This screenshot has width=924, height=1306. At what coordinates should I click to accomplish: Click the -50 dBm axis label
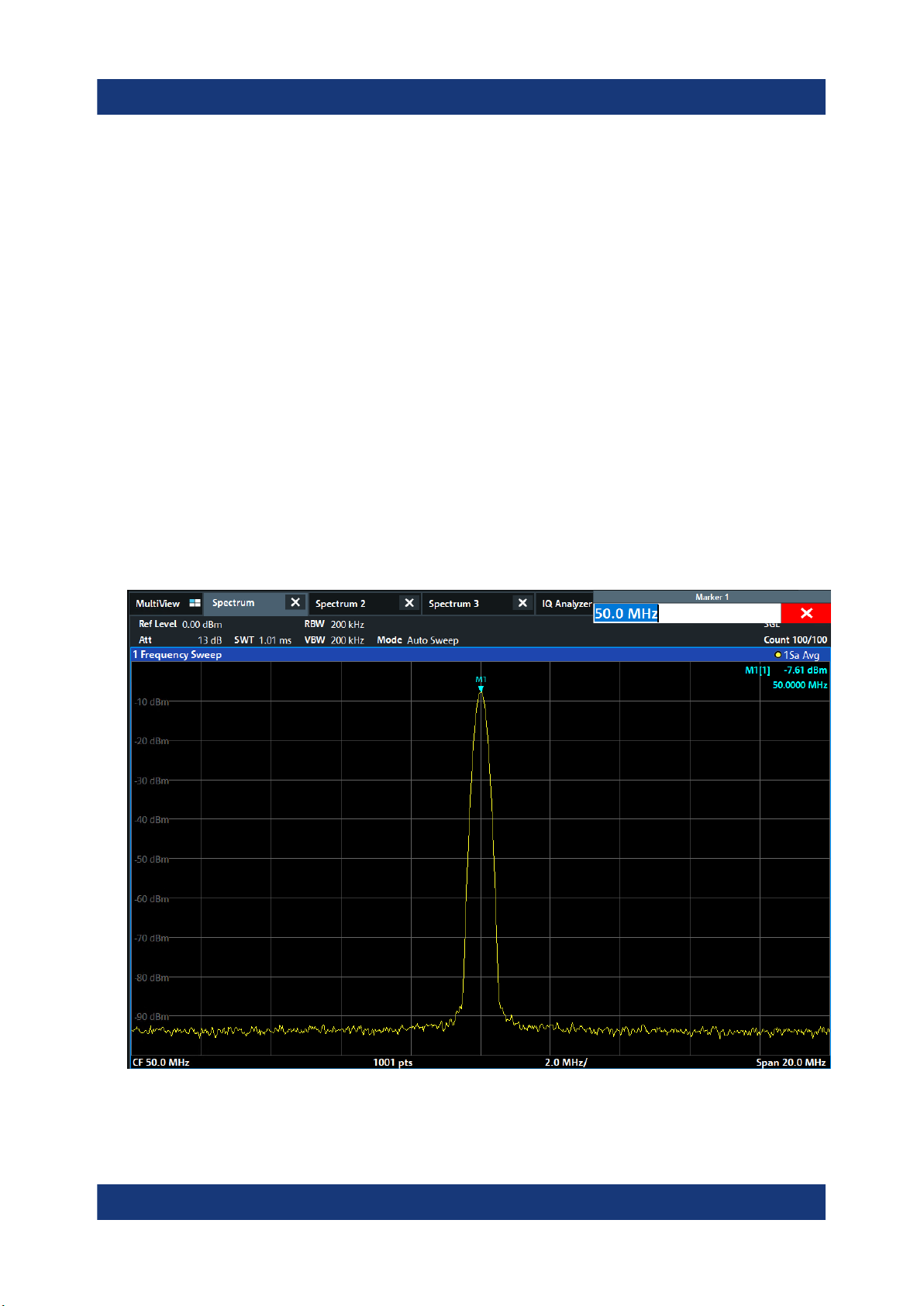coord(151,859)
